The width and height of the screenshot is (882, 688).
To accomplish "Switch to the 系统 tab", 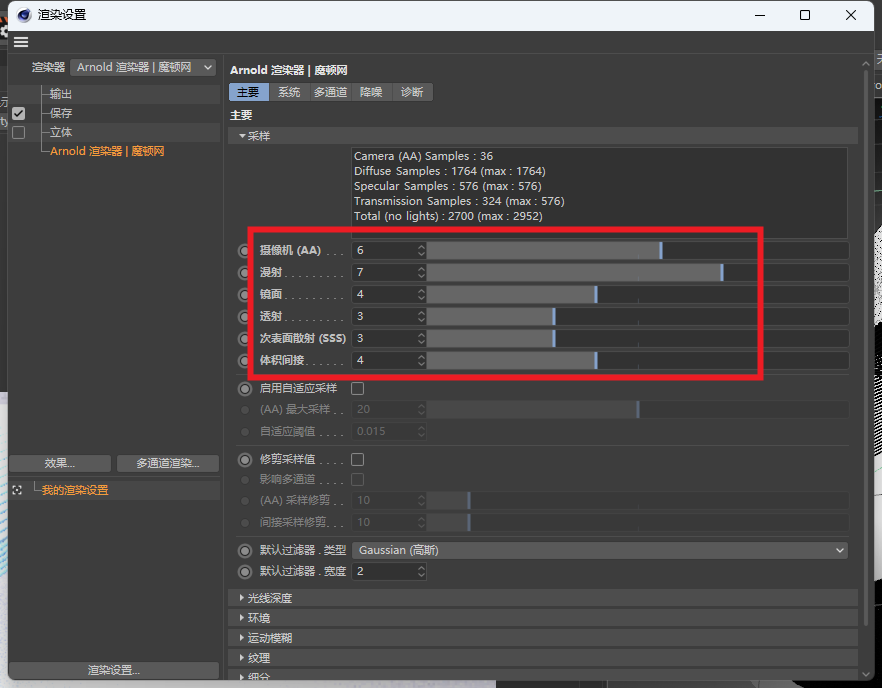I will pos(289,92).
